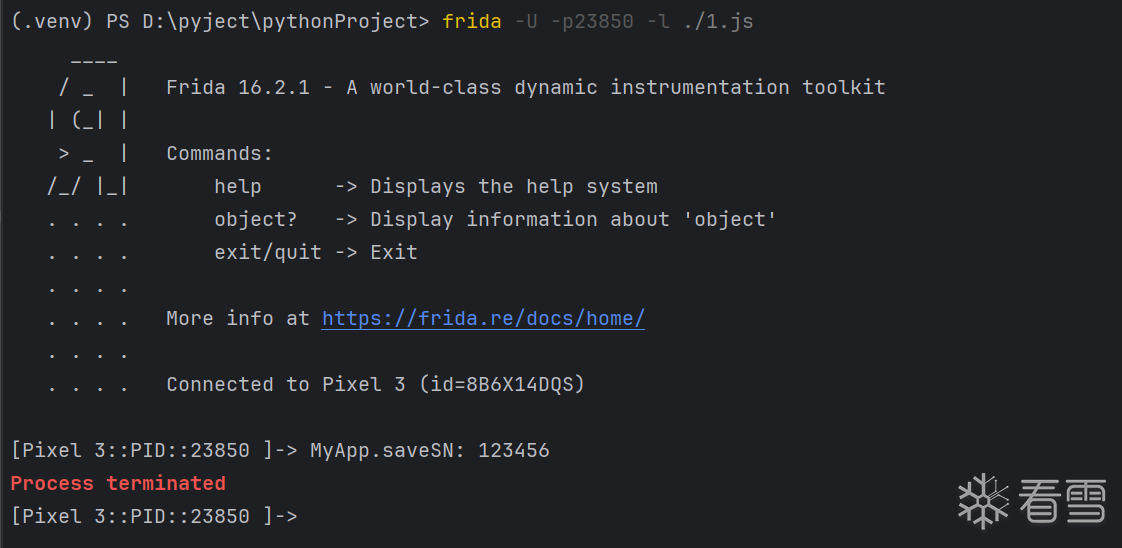
Task: Click the Commands: heading
Action: click(219, 154)
